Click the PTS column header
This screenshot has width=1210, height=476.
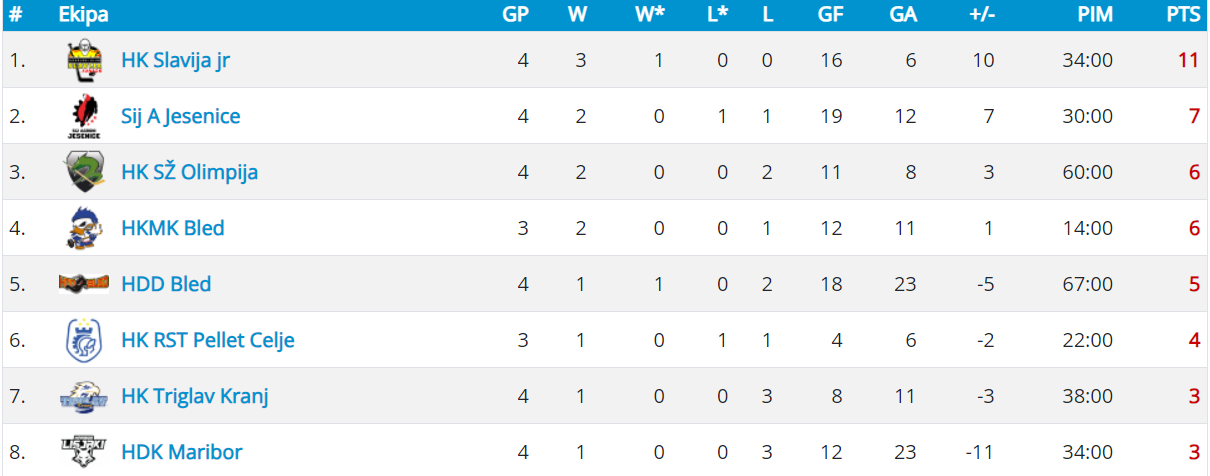coord(1182,15)
